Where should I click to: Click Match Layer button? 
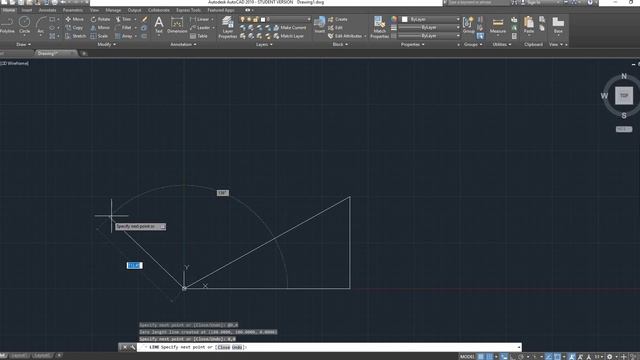(288, 36)
